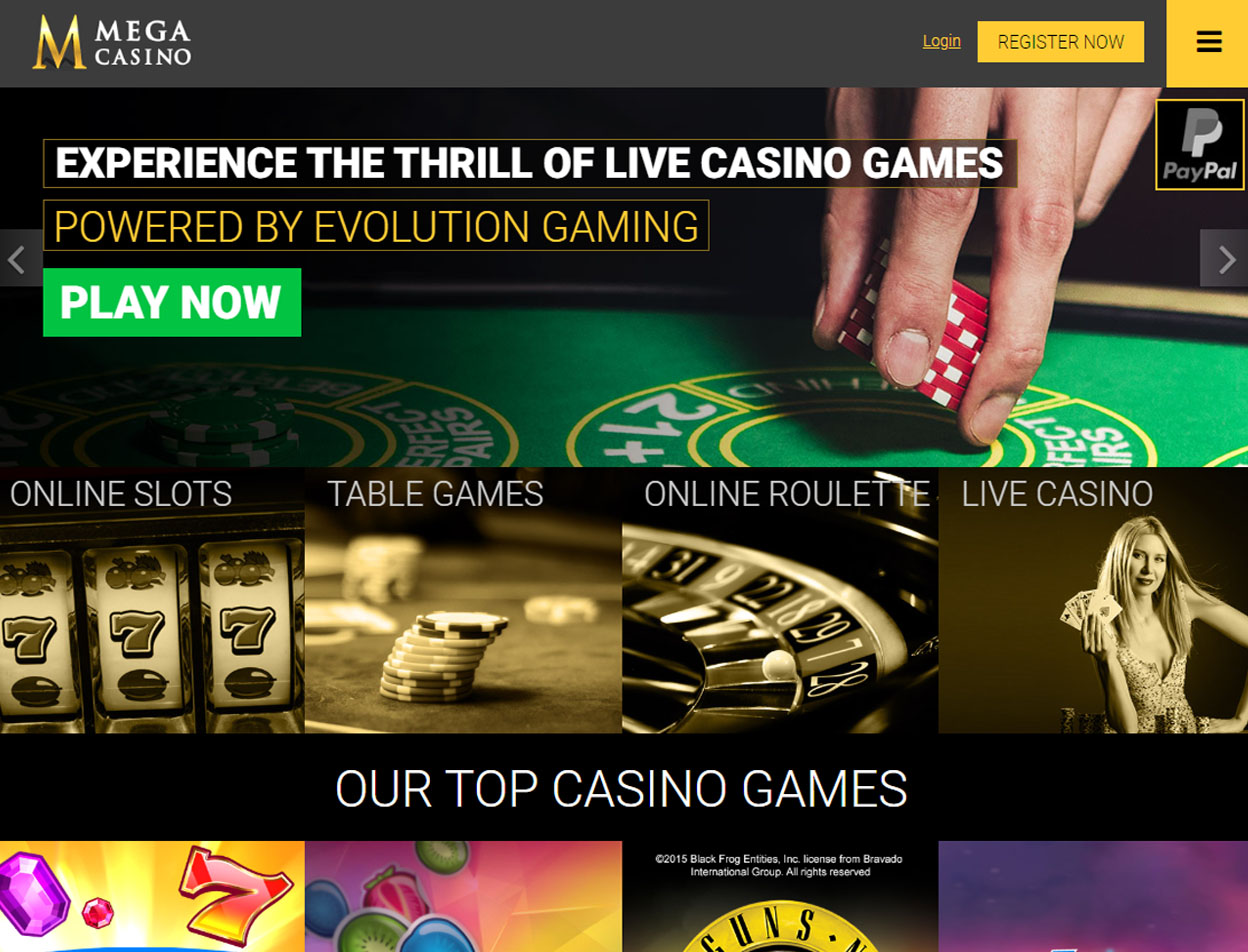Select the gems and sevens game thumbnail
1248x952 pixels.
[152, 896]
